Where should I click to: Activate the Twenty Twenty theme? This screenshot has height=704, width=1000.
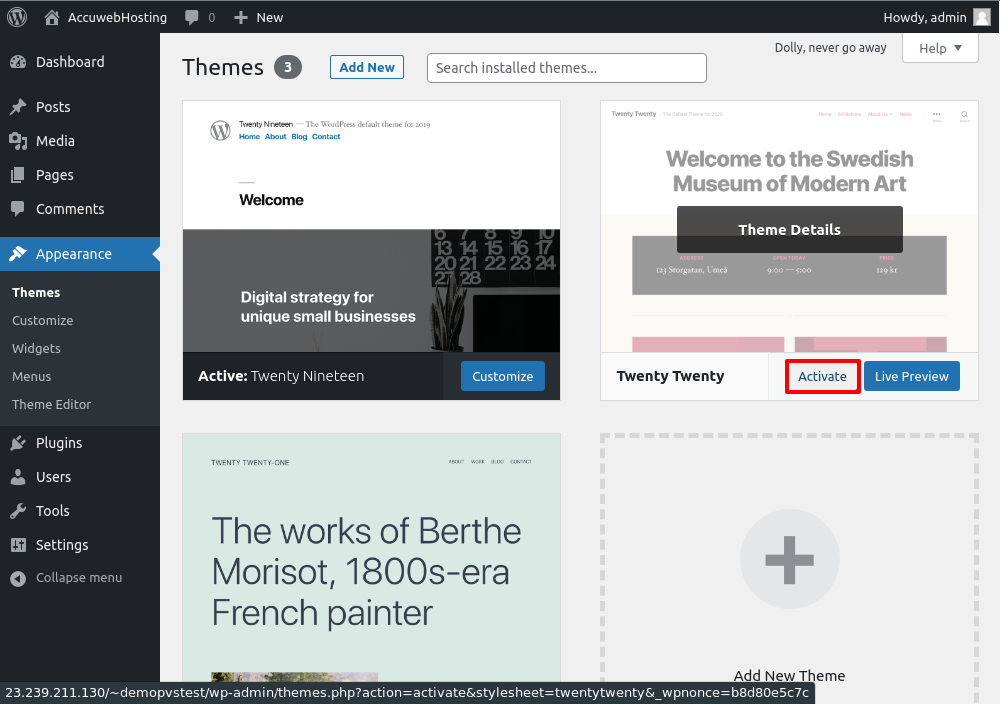822,376
